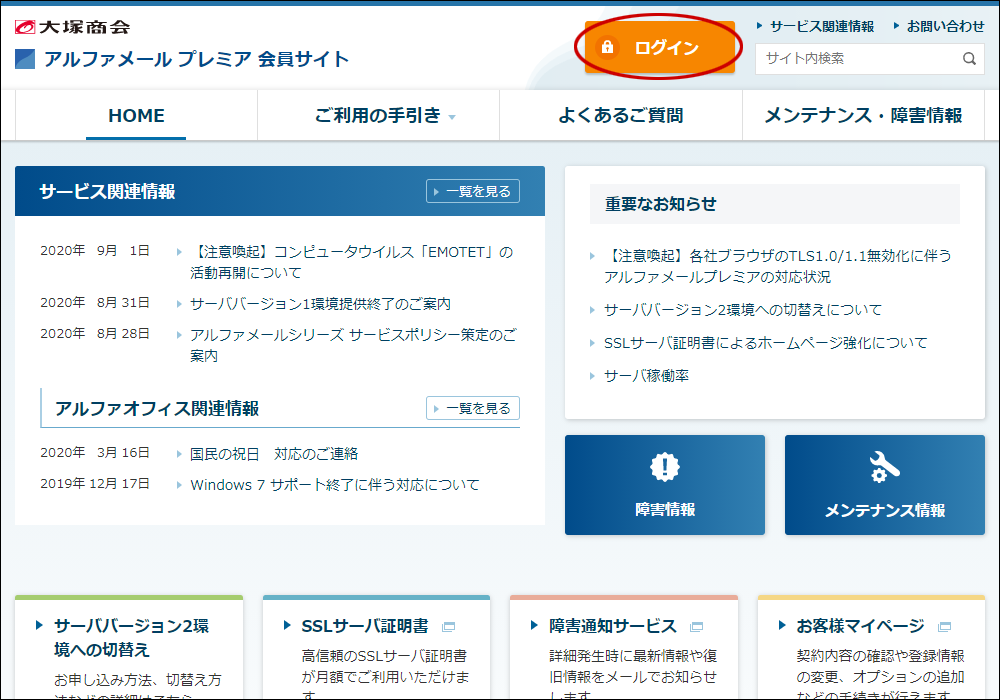Open the メンテナンス情報 tile
Screen dimensions: 1000x700
pyautogui.click(x=885, y=485)
